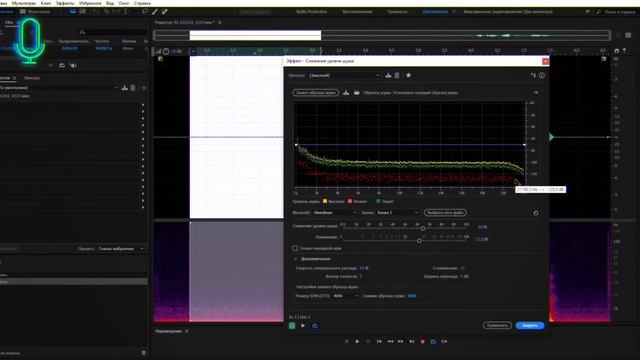Image resolution: width=640 pixels, height=360 pixels.
Task: Switch to Мультитрек view in toolbar
Action: 35,11
